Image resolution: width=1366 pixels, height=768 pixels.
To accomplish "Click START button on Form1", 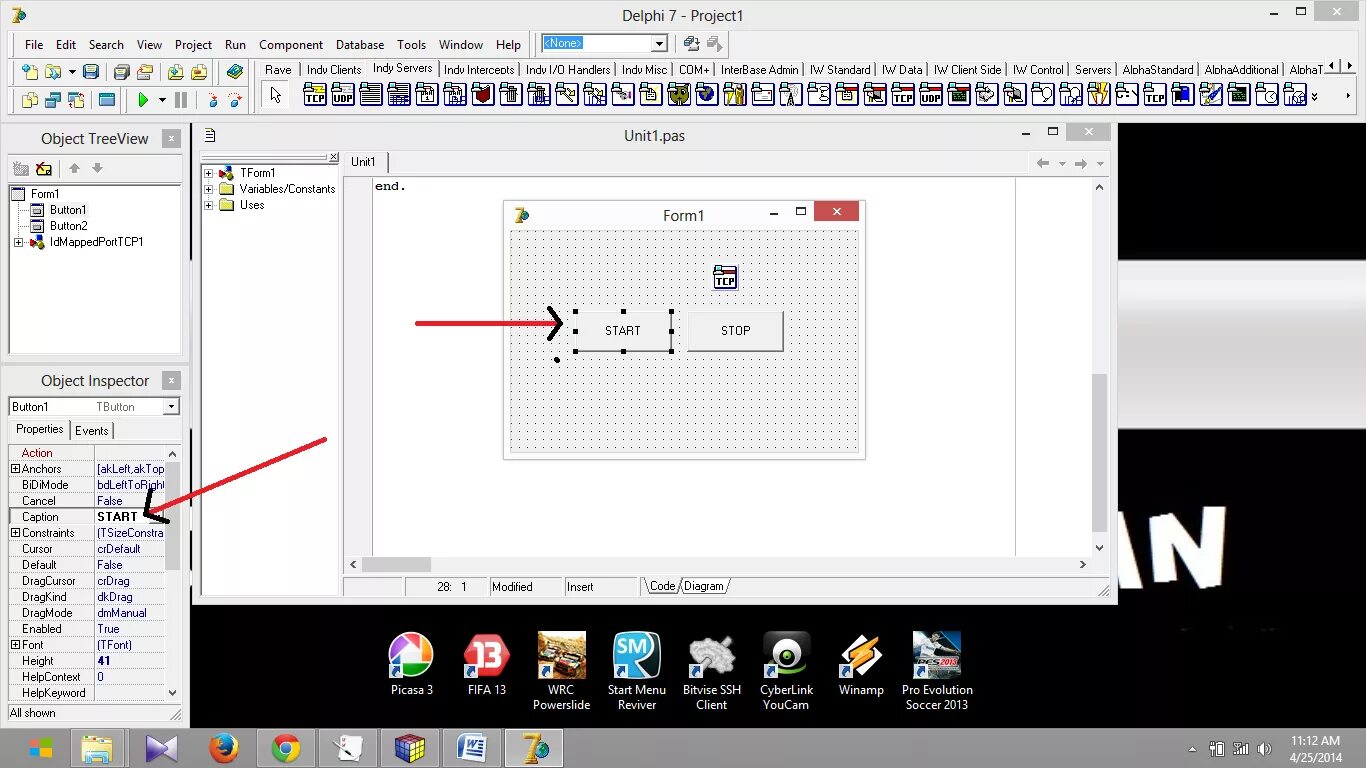I will coord(623,331).
